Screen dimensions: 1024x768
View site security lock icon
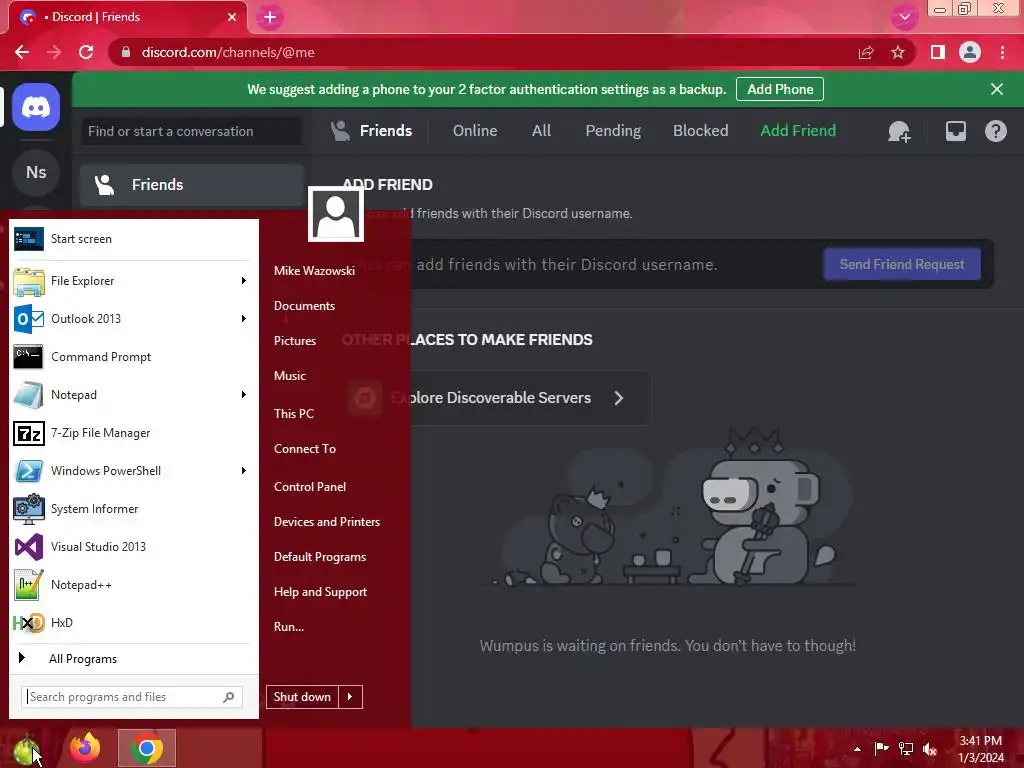coord(126,52)
